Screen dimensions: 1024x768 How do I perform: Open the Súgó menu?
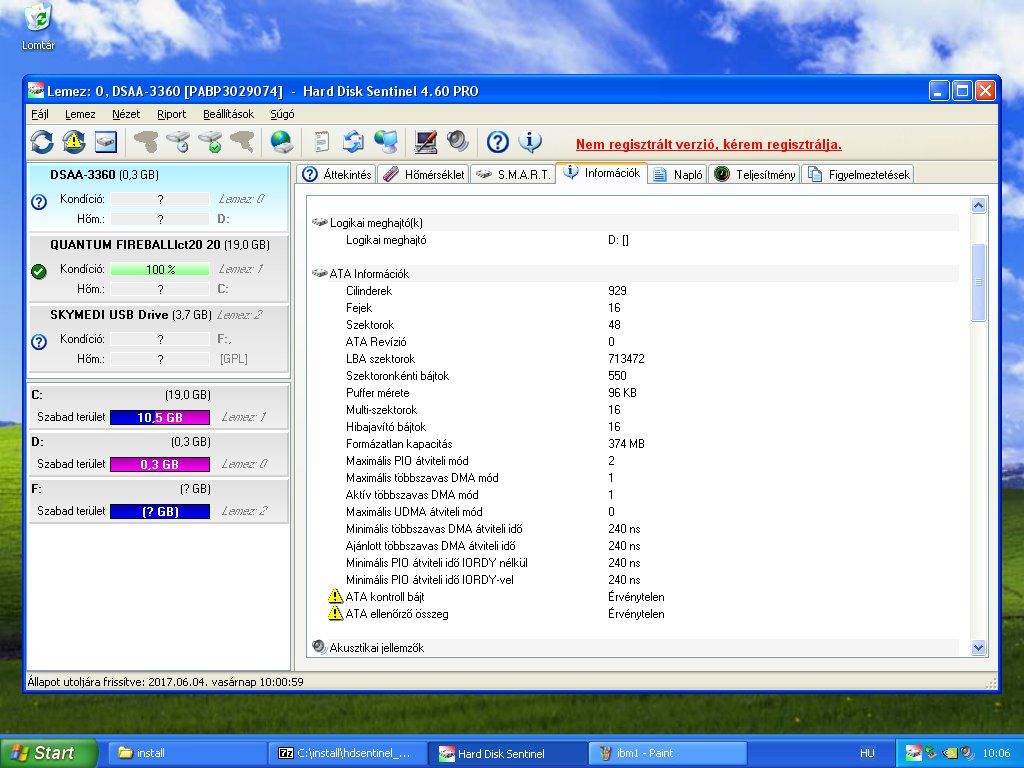coord(282,114)
